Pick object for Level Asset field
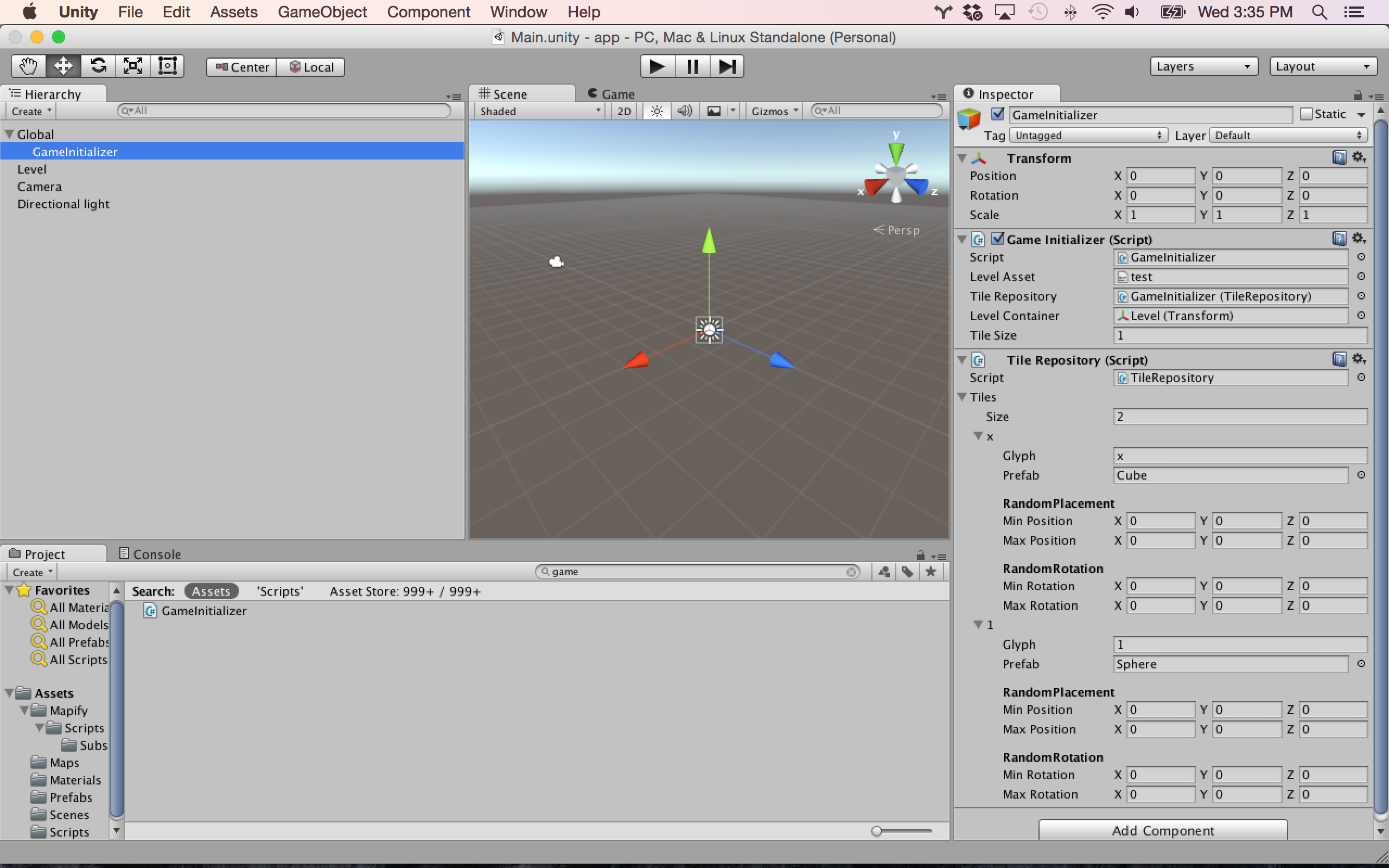Image resolution: width=1389 pixels, height=868 pixels. [1361, 277]
